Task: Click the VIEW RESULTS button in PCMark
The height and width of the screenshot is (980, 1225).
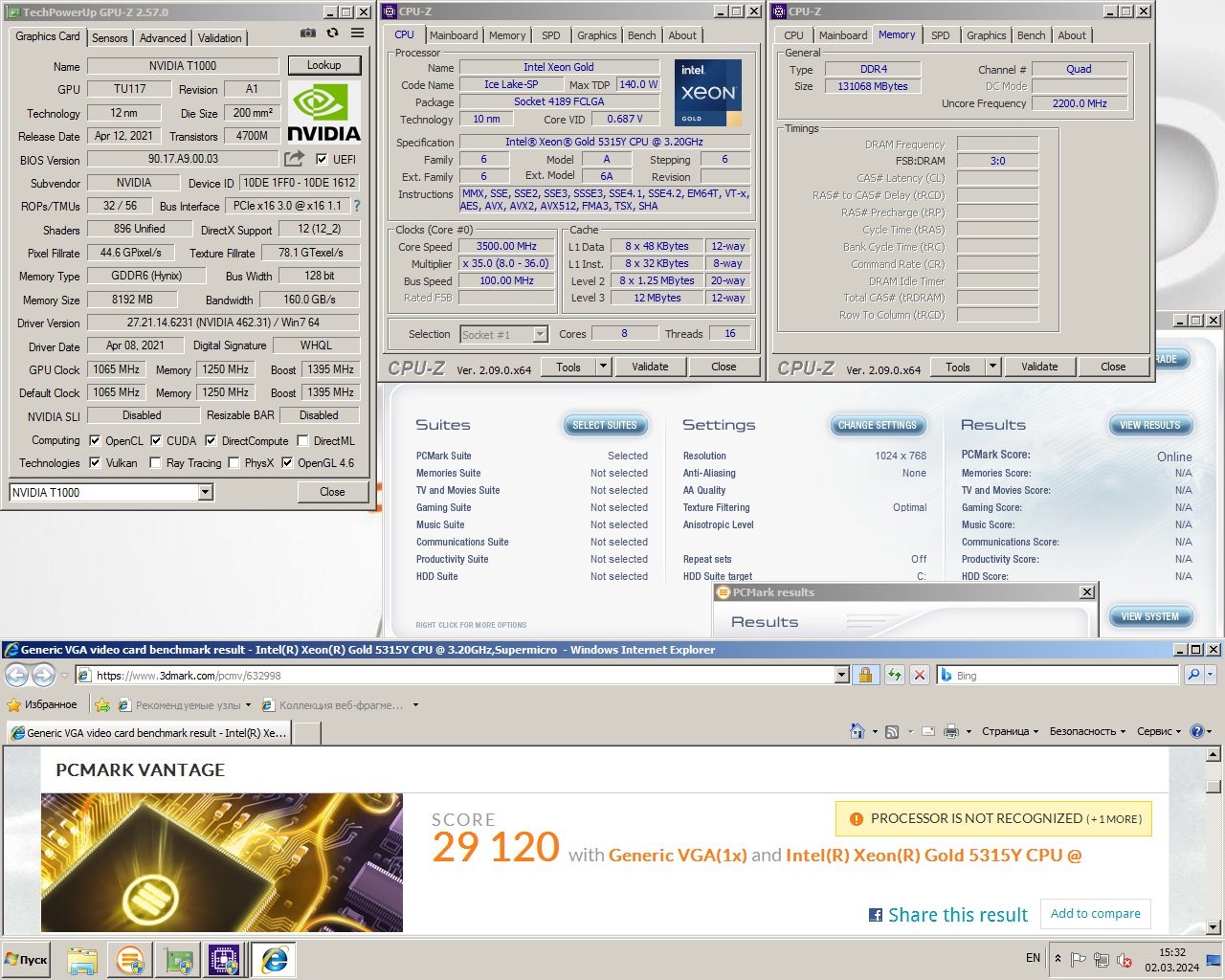Action: 1150,425
